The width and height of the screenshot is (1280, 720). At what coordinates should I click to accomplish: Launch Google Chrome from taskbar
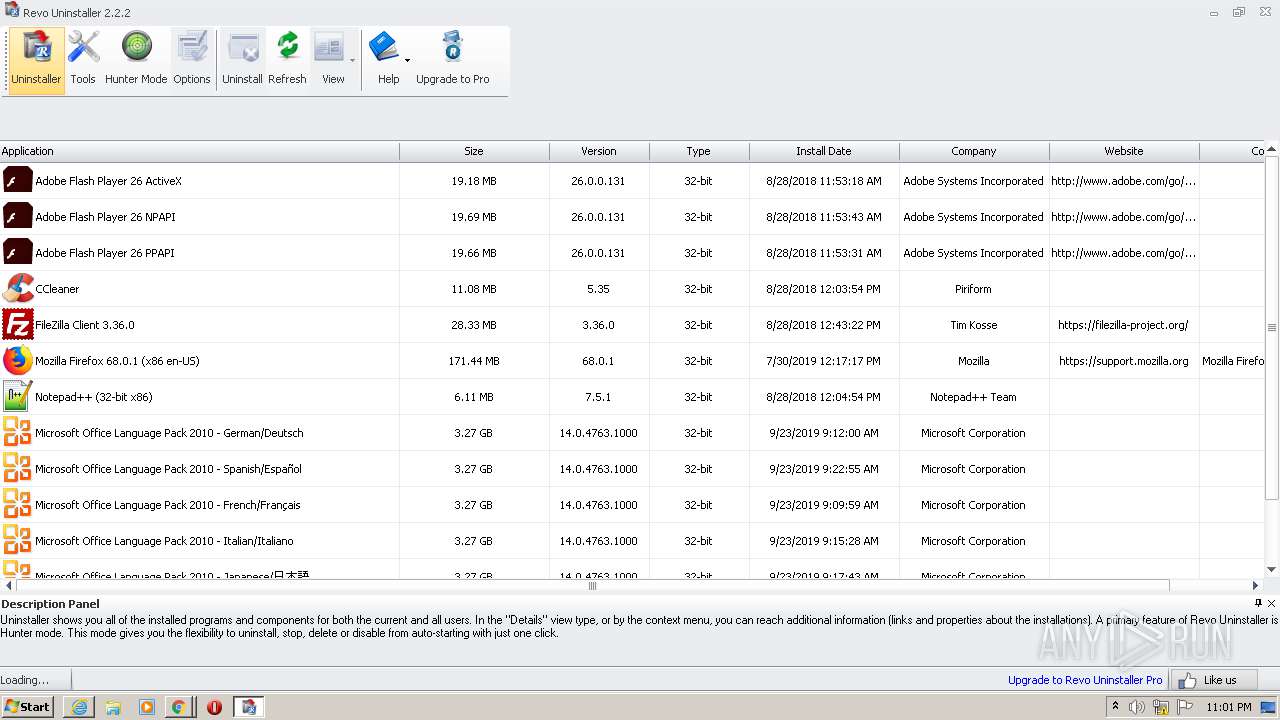coord(178,707)
